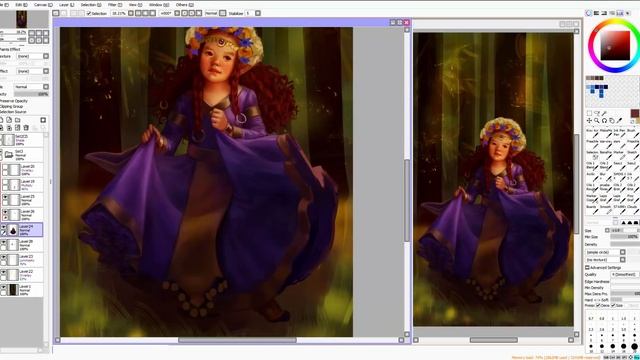Screen dimensions: 640x360
Task: Open the Filter menu
Action: point(115,4)
